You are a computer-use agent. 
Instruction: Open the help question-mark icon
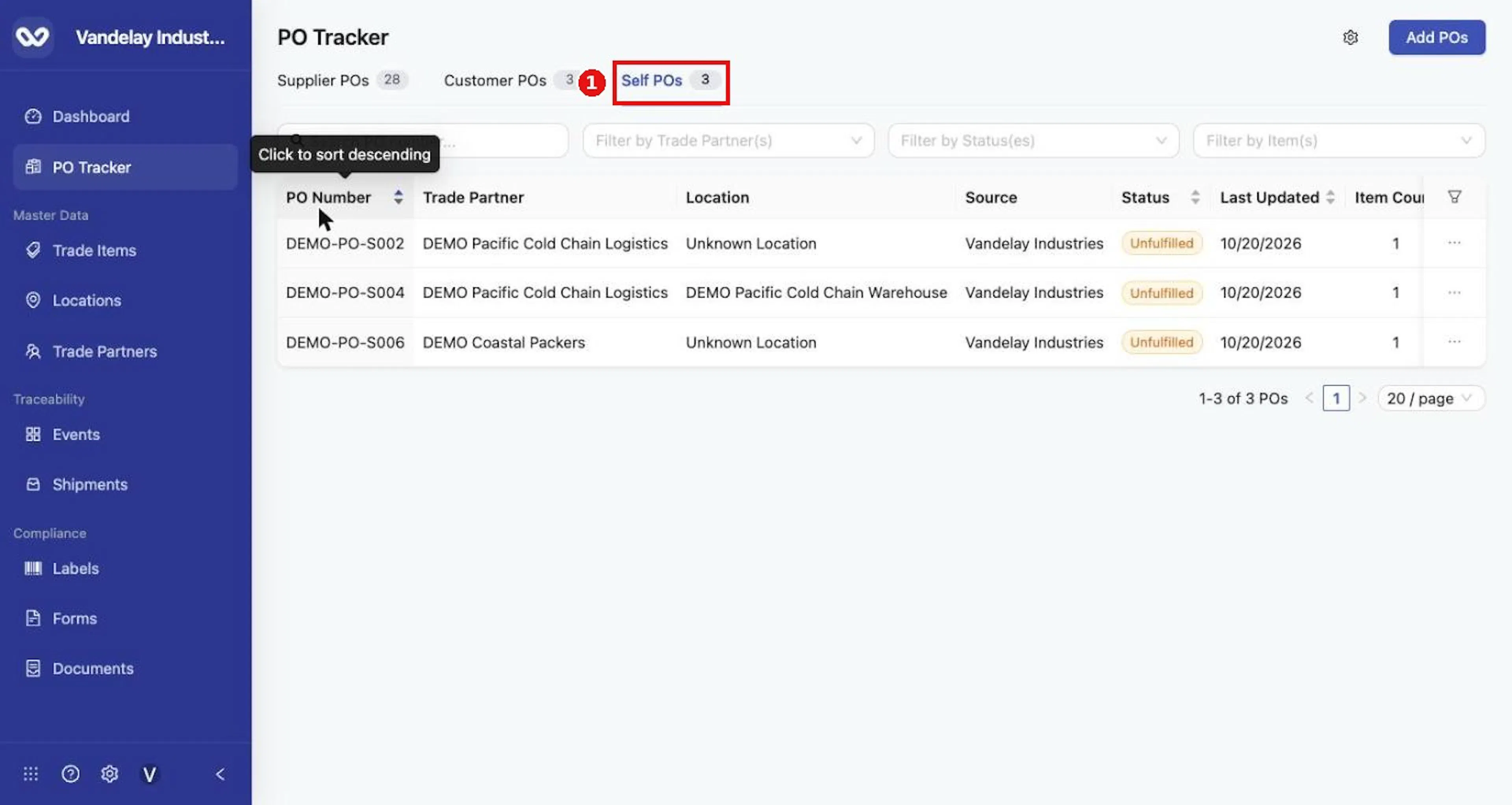pos(70,774)
